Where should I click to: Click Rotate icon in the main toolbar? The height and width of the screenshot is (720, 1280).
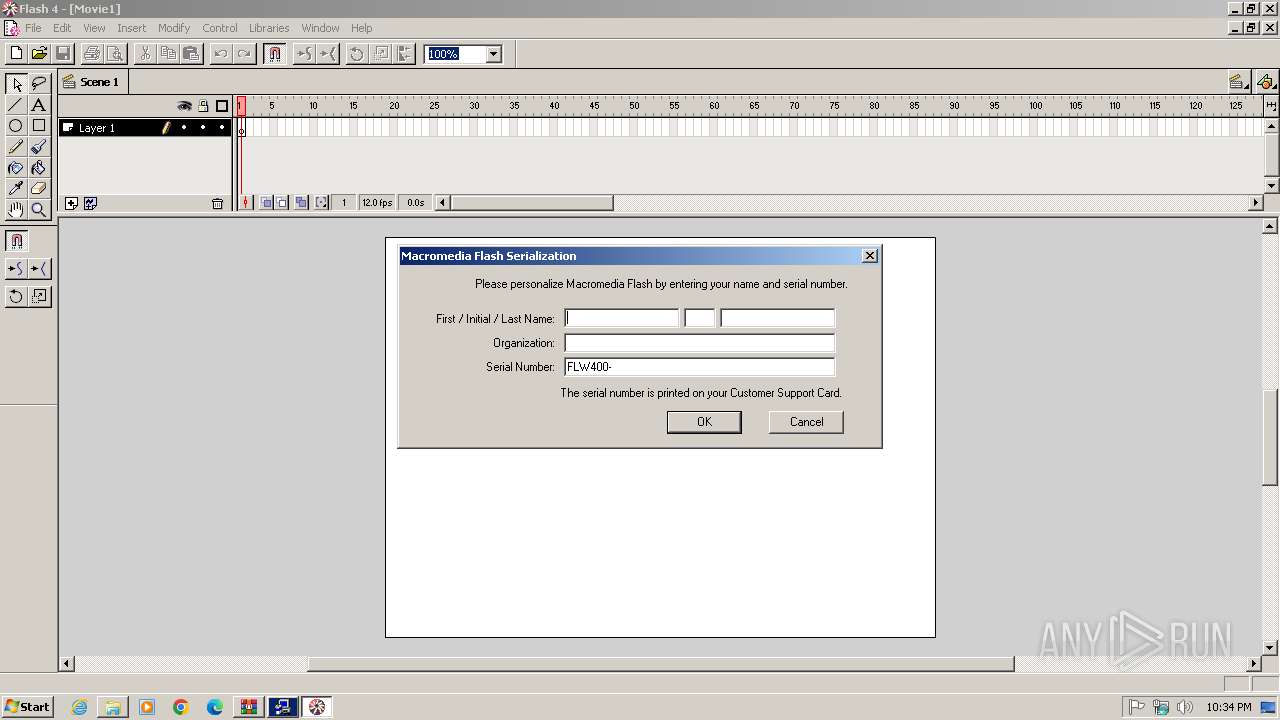(x=357, y=54)
